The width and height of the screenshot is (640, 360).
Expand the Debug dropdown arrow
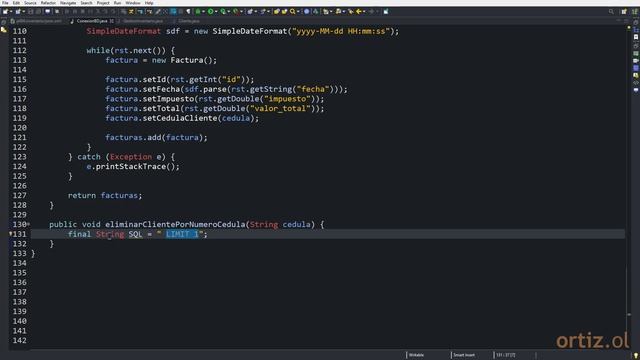coord(203,11)
